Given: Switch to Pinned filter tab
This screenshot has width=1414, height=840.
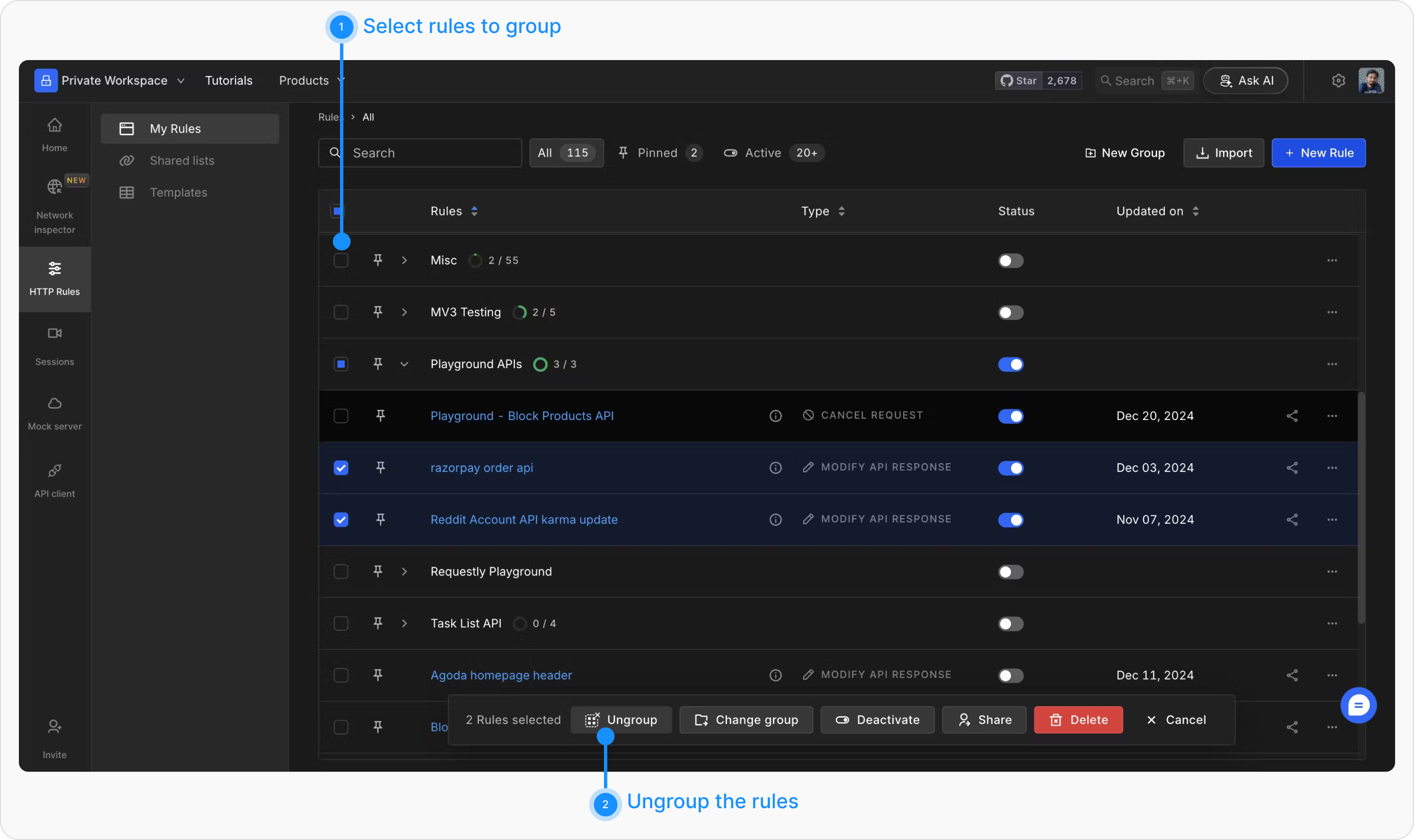Looking at the screenshot, I should click(x=658, y=153).
